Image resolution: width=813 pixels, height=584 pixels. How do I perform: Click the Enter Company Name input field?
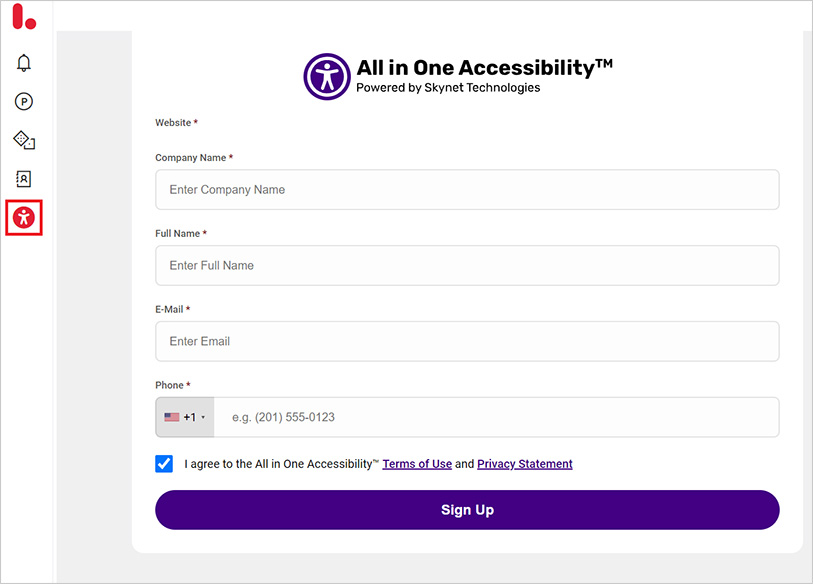click(x=466, y=189)
